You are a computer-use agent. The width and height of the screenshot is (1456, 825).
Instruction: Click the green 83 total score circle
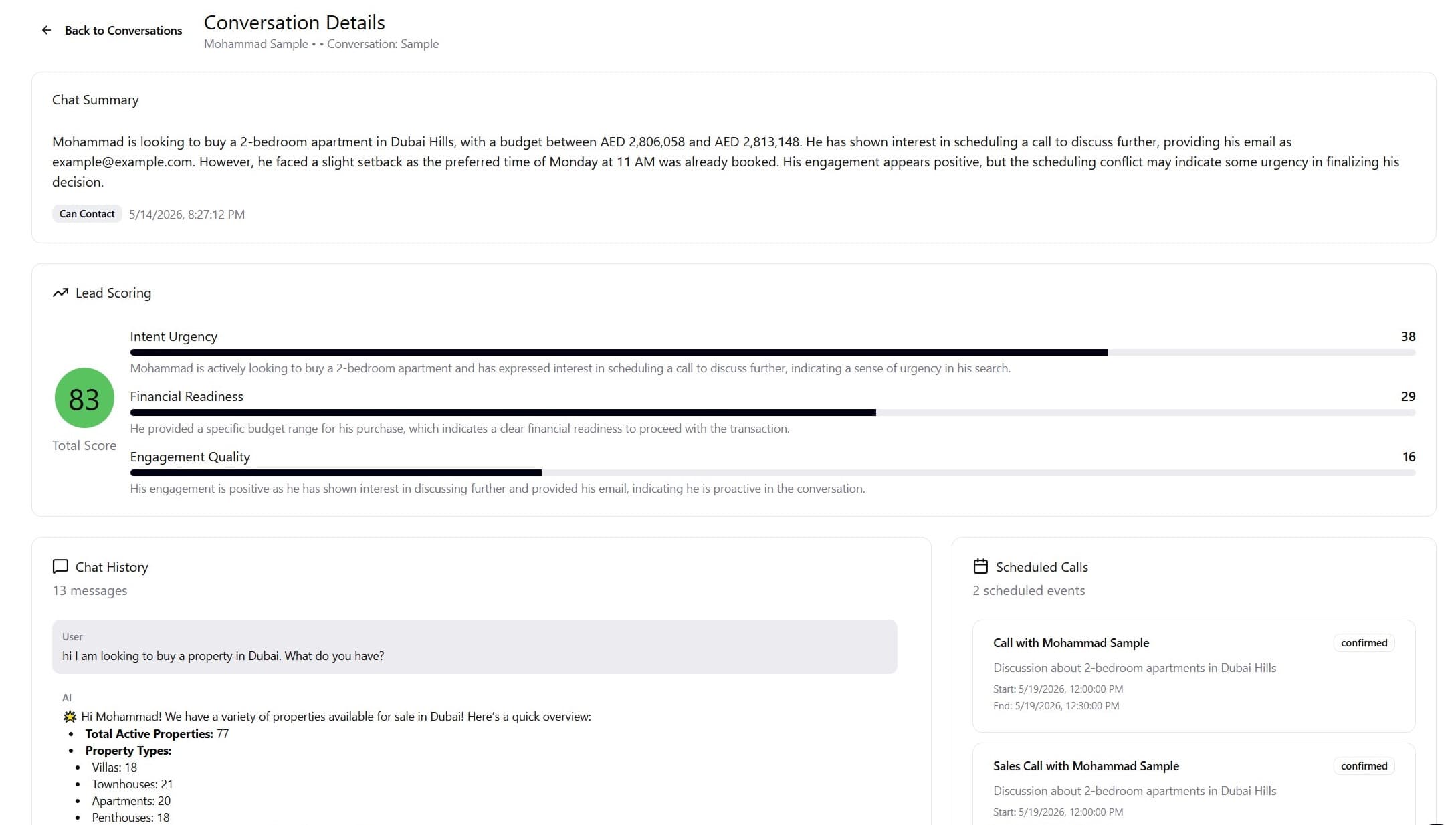click(x=84, y=398)
